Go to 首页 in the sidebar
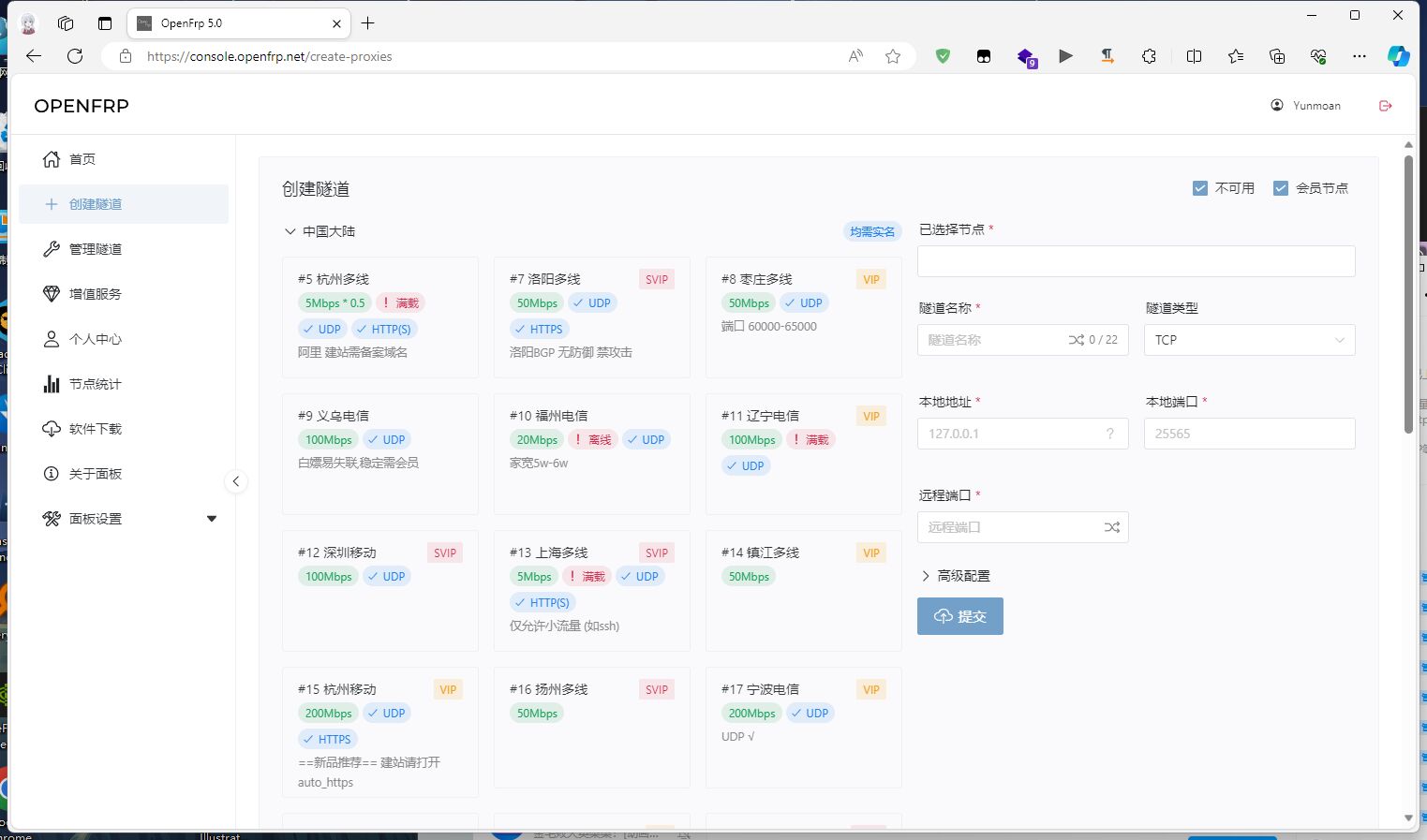The image size is (1427, 840). click(x=124, y=159)
